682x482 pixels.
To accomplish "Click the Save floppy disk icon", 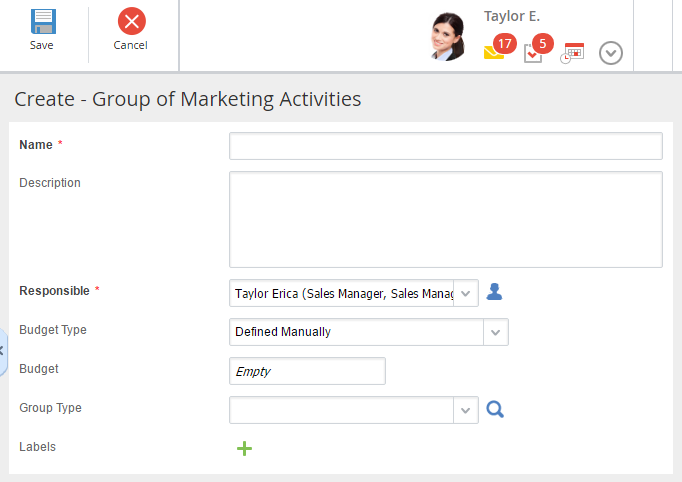I will tap(42, 22).
